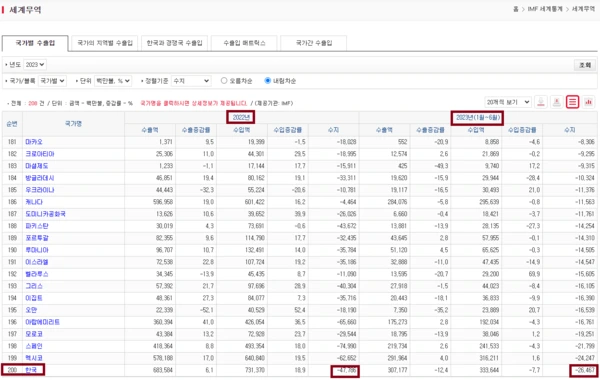Click the 2023년(1월~6월) group header
The width and height of the screenshot is (600, 380).
477,117
